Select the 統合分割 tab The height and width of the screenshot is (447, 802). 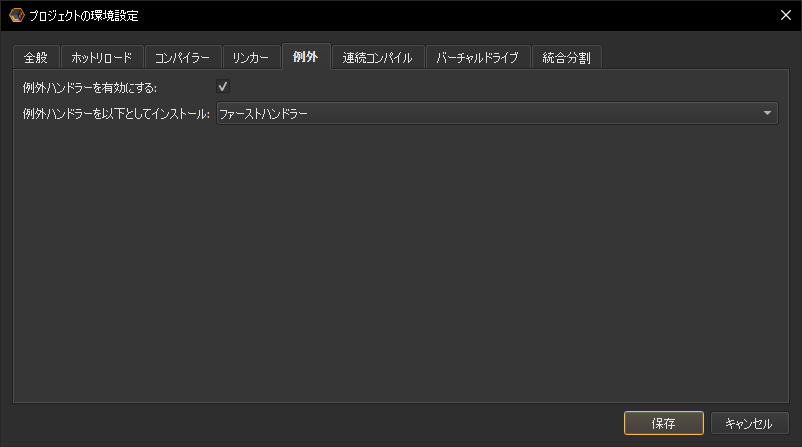566,57
